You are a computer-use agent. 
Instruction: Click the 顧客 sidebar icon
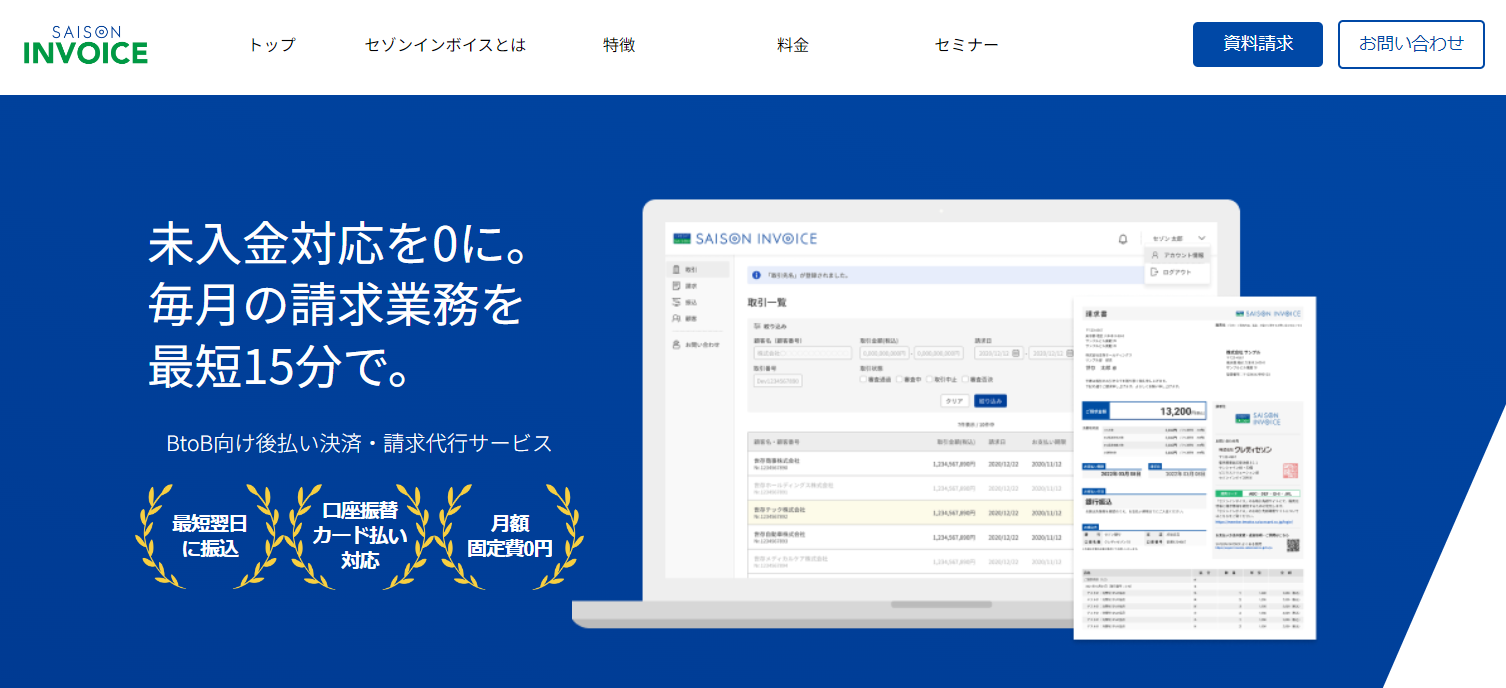[x=677, y=318]
